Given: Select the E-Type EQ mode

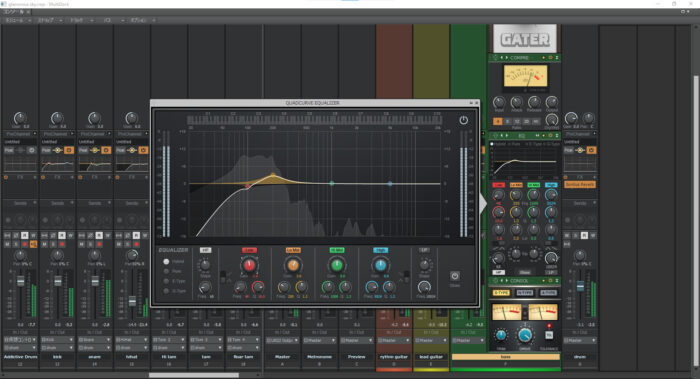Looking at the screenshot, I should click(x=166, y=281).
